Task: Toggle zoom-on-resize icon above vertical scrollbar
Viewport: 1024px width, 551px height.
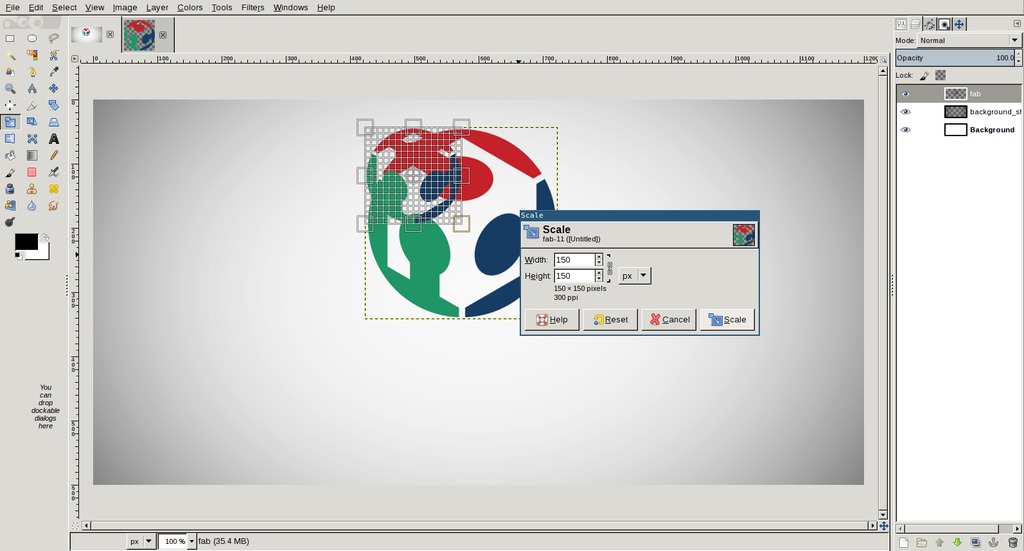Action: click(x=883, y=59)
